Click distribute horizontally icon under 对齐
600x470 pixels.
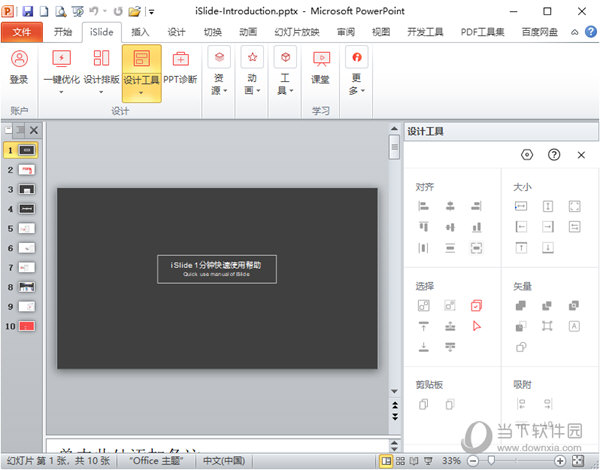click(424, 248)
